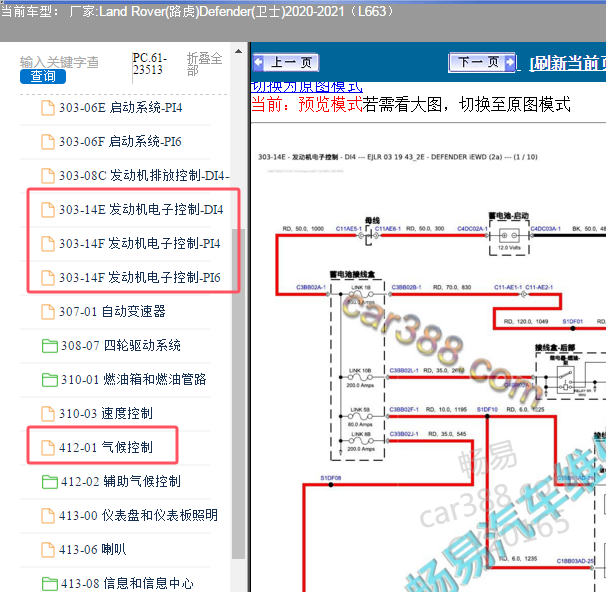Image resolution: width=606 pixels, height=592 pixels.
Task: Click file icon beside 303-14E
Action: click(48, 210)
